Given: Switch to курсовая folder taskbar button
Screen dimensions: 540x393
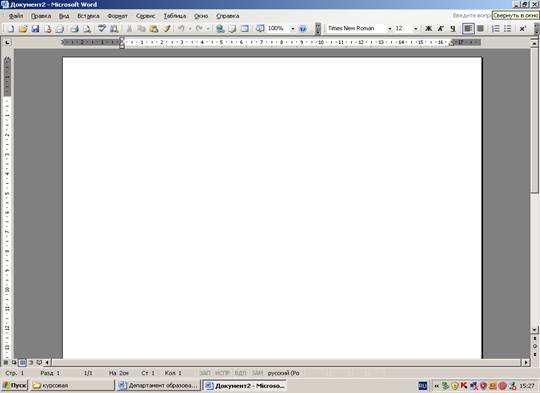Looking at the screenshot, I should [72, 385].
